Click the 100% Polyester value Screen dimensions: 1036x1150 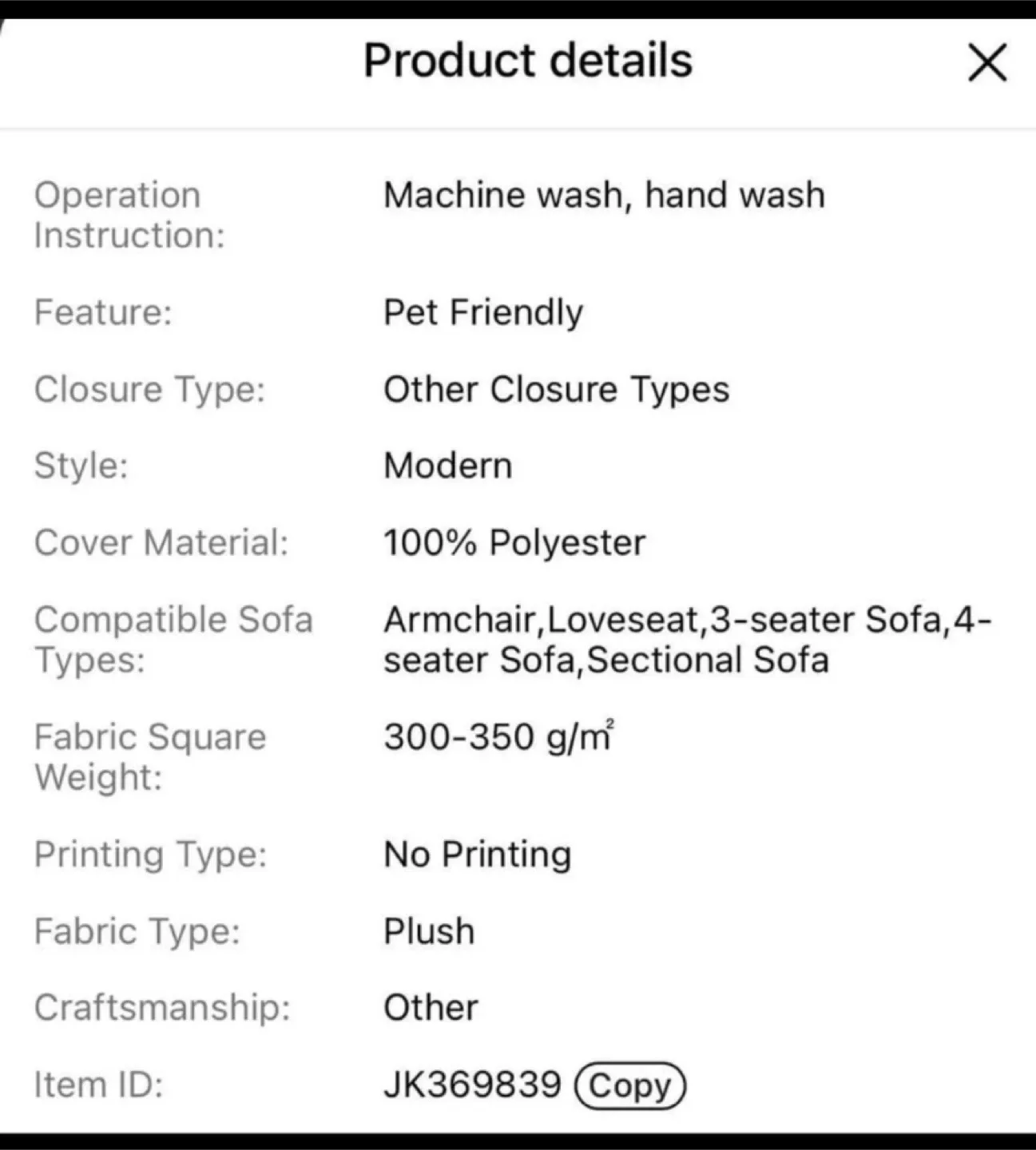[515, 542]
